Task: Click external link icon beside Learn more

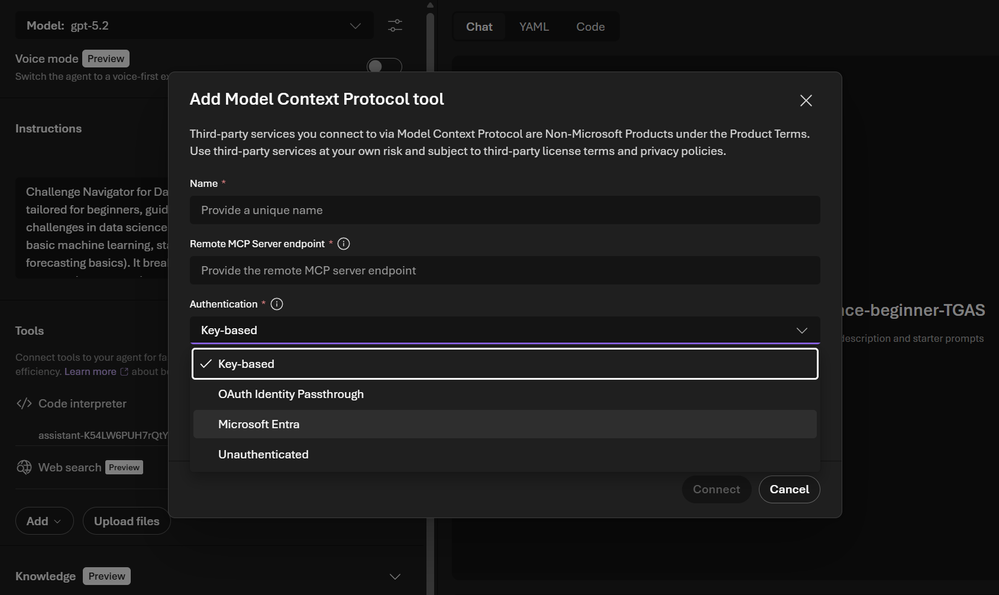Action: [124, 372]
